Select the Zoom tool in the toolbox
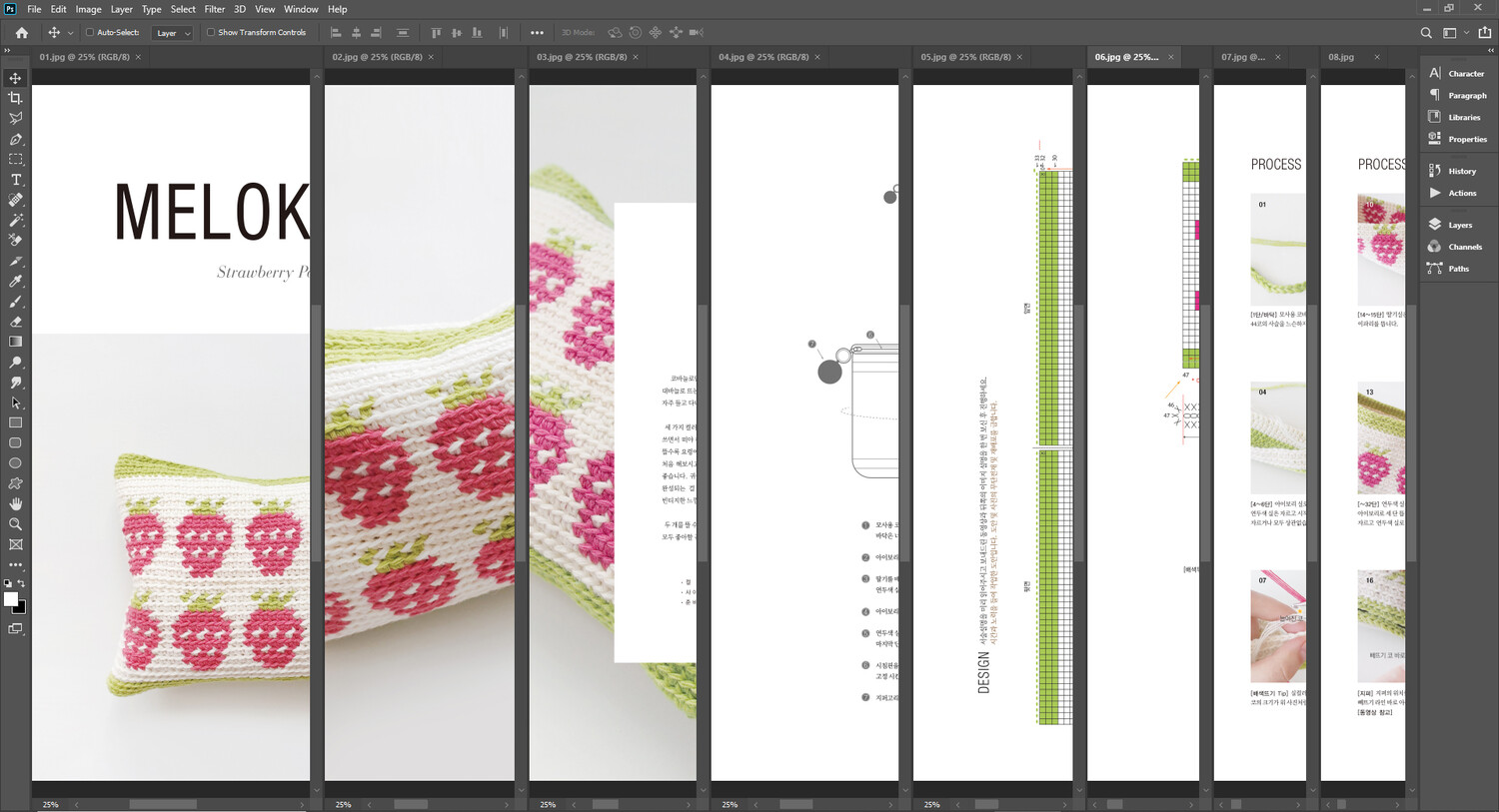Viewport: 1499px width, 812px height. 15,524
